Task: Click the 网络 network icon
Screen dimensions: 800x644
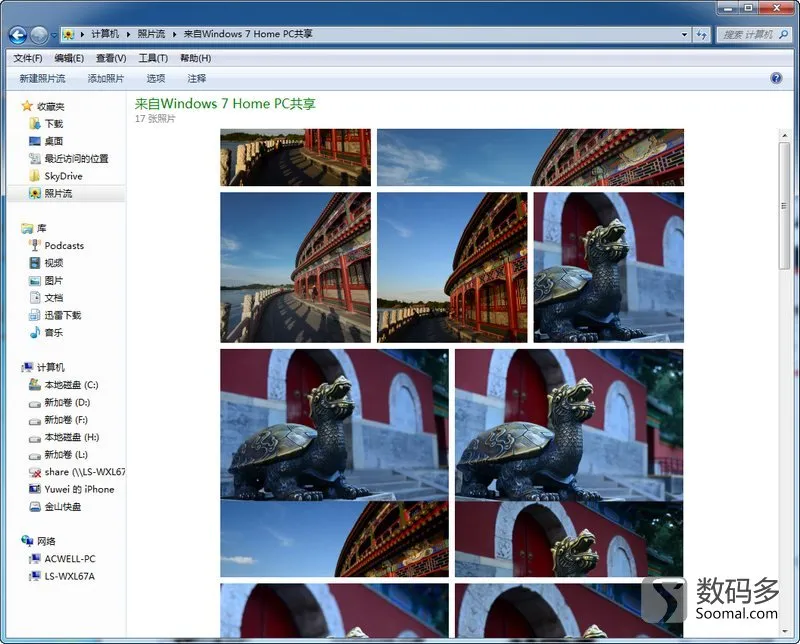Action: [27, 541]
